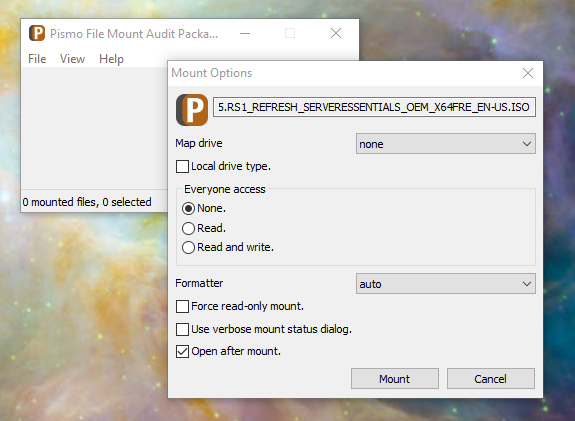
Task: Open the Formatter dropdown set to auto
Action: (446, 283)
